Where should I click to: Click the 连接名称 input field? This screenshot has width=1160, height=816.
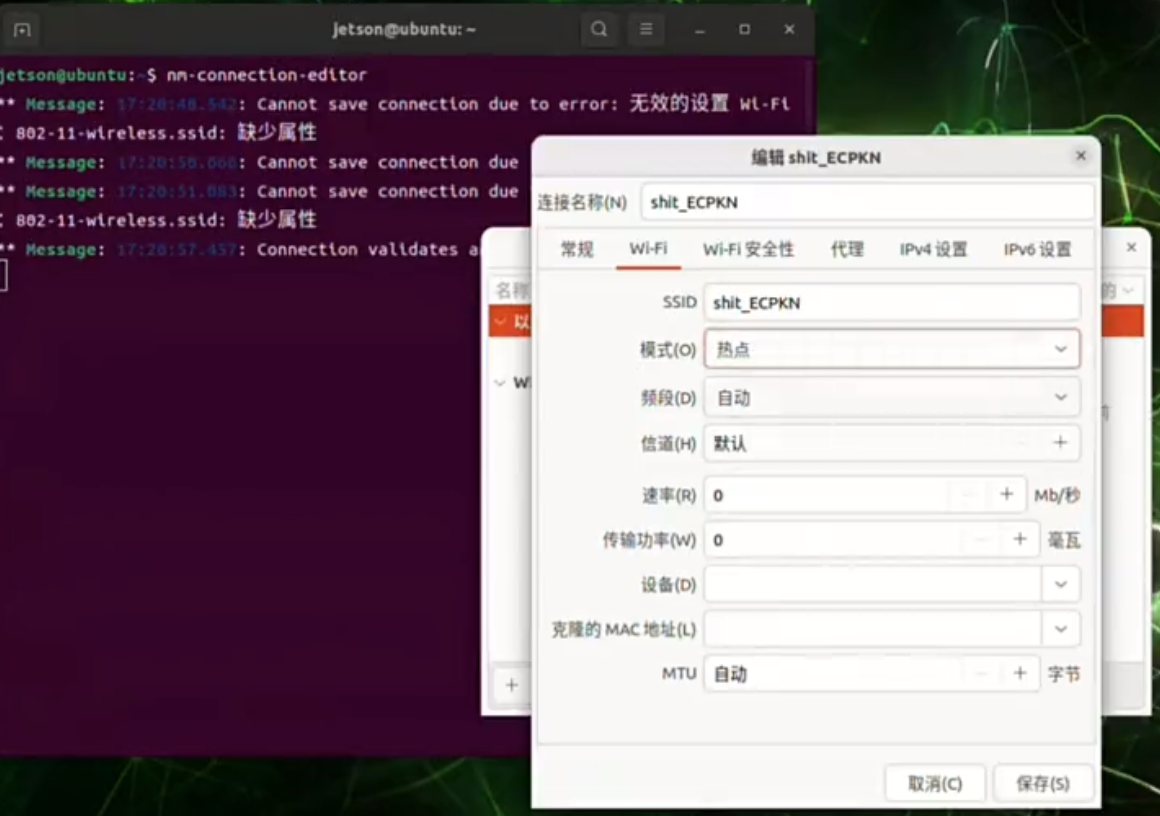tap(867, 202)
